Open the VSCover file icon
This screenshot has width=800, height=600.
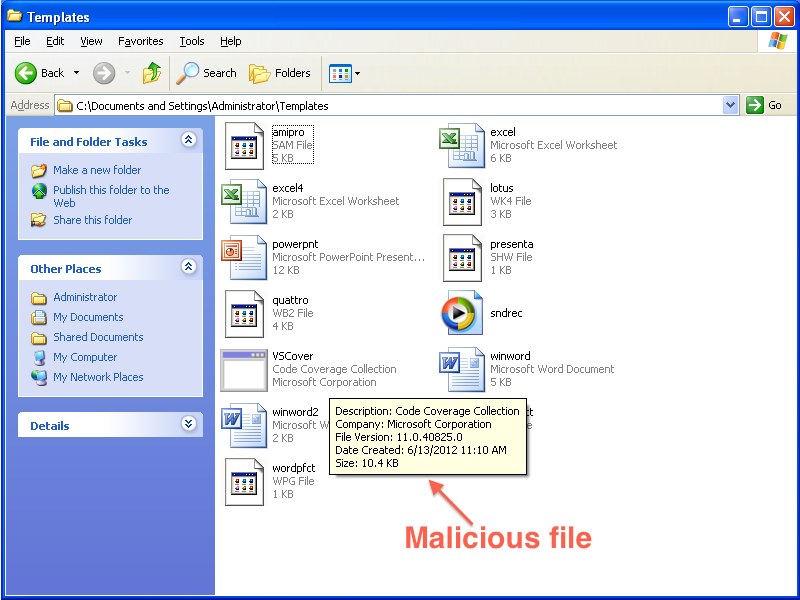point(244,370)
